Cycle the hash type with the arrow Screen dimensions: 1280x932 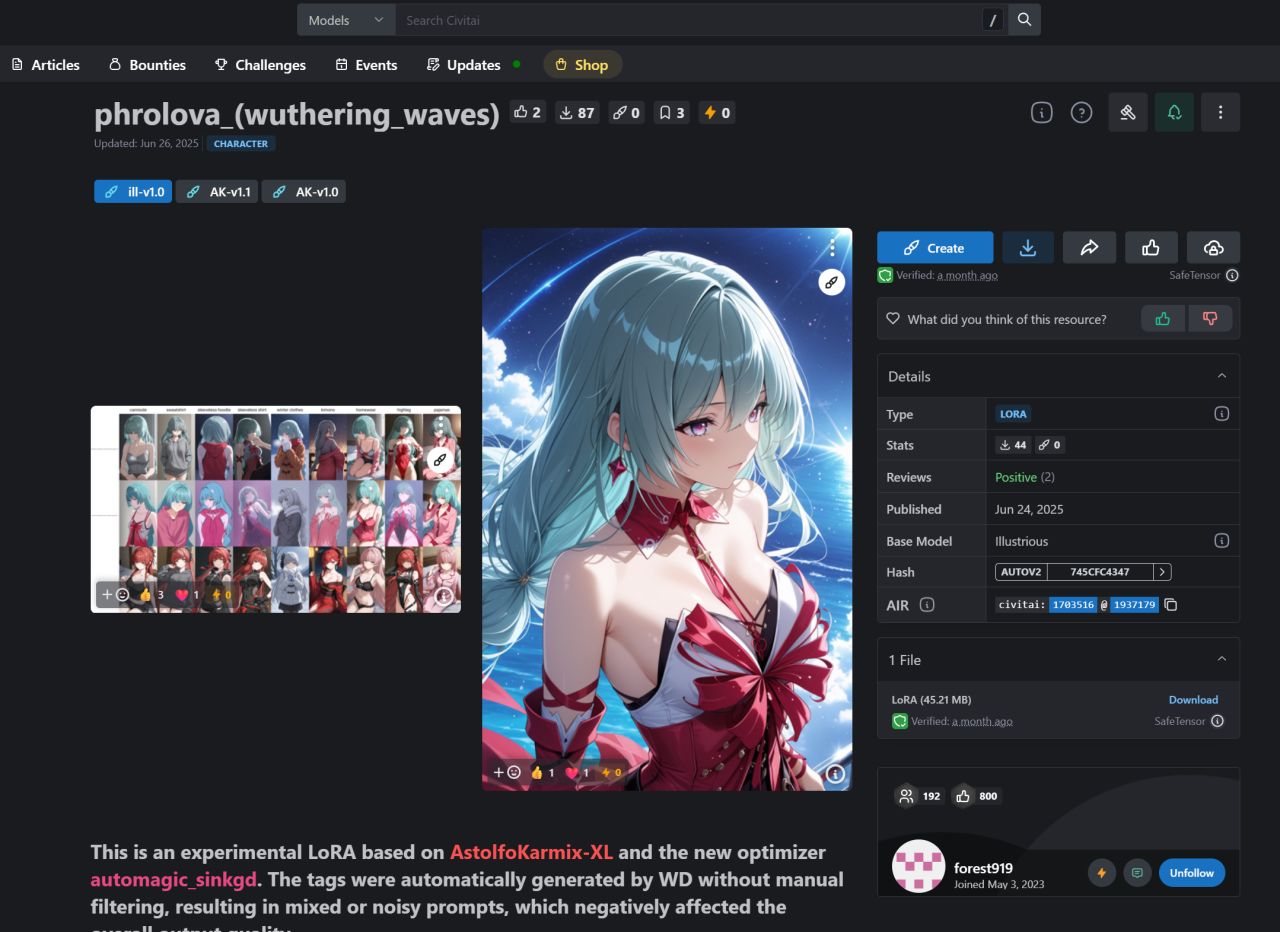1162,572
